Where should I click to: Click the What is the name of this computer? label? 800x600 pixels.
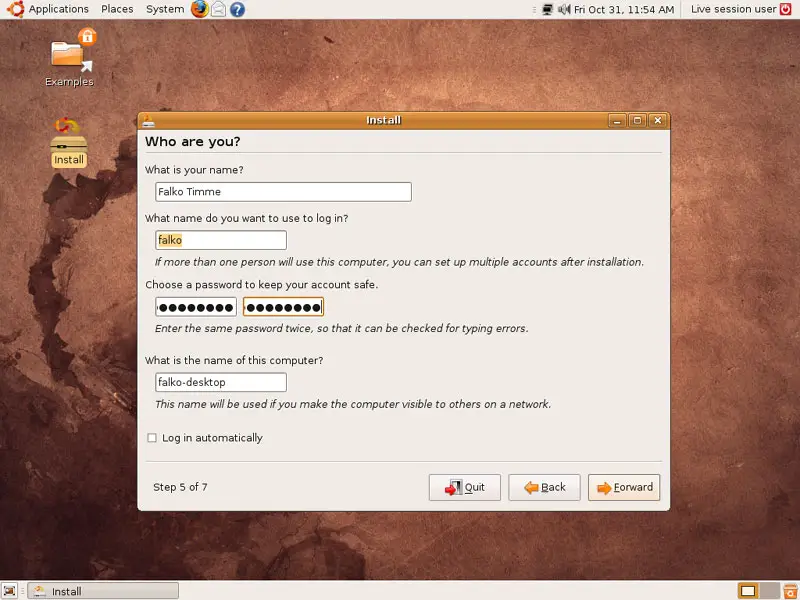pyautogui.click(x=234, y=360)
